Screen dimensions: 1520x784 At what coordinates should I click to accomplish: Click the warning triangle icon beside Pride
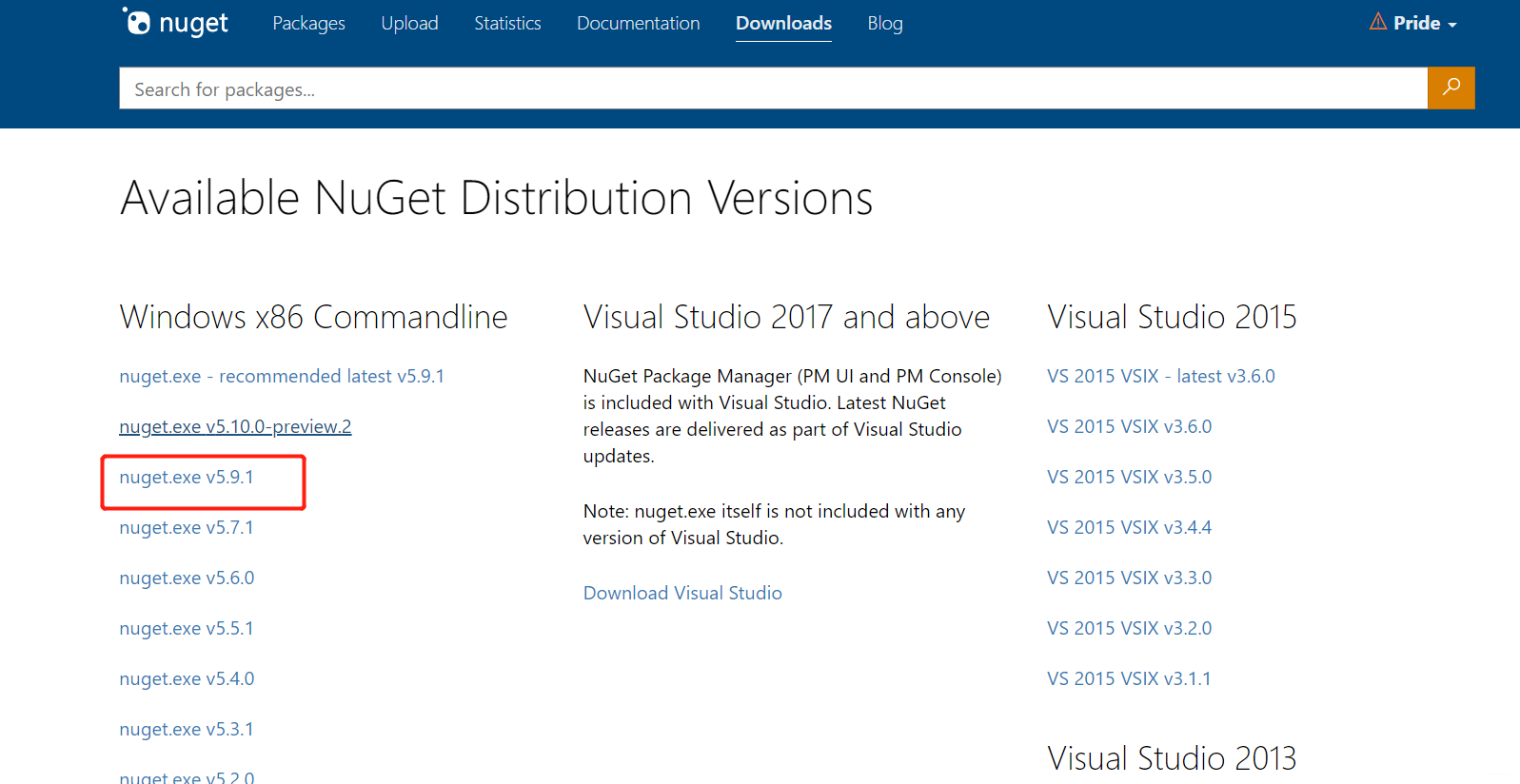(x=1377, y=22)
